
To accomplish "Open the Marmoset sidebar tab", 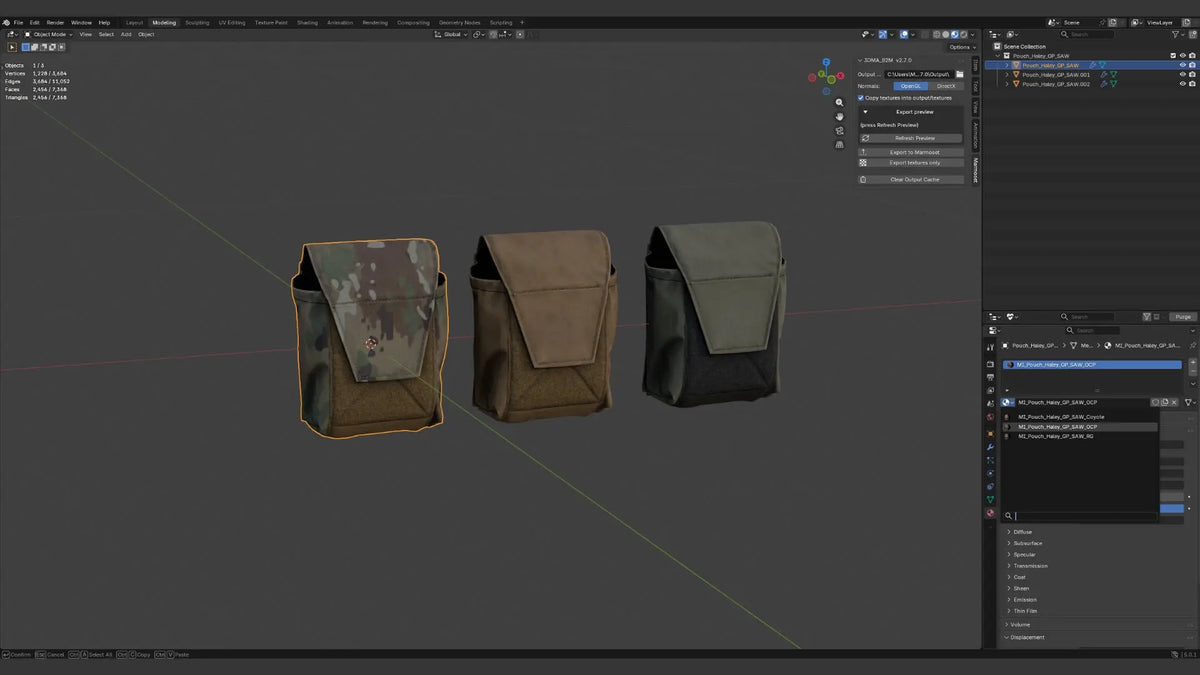I will point(976,170).
